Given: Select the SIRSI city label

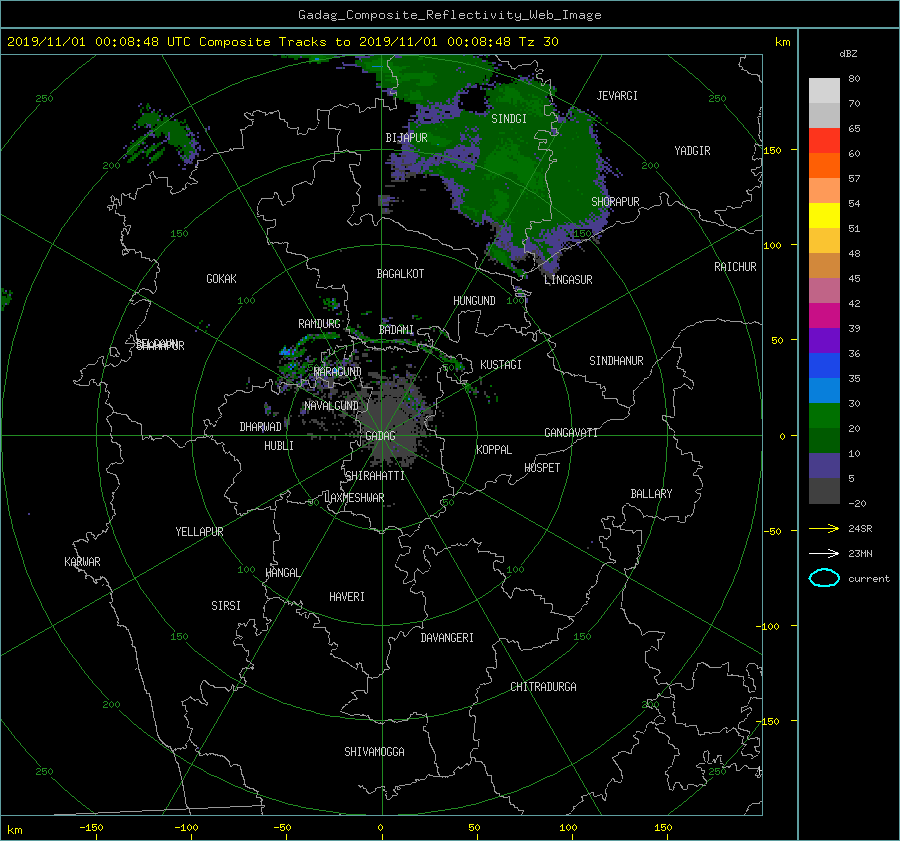Looking at the screenshot, I should [226, 606].
